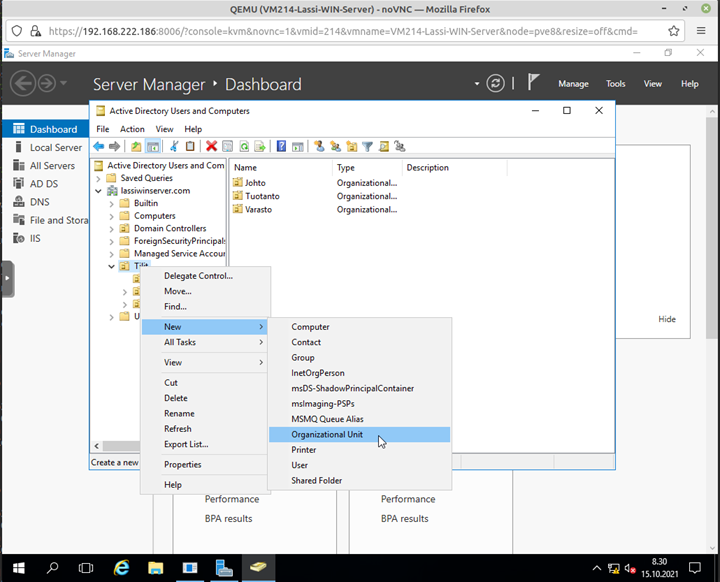Click the Copy clipboard toolbar icon

tap(190, 147)
